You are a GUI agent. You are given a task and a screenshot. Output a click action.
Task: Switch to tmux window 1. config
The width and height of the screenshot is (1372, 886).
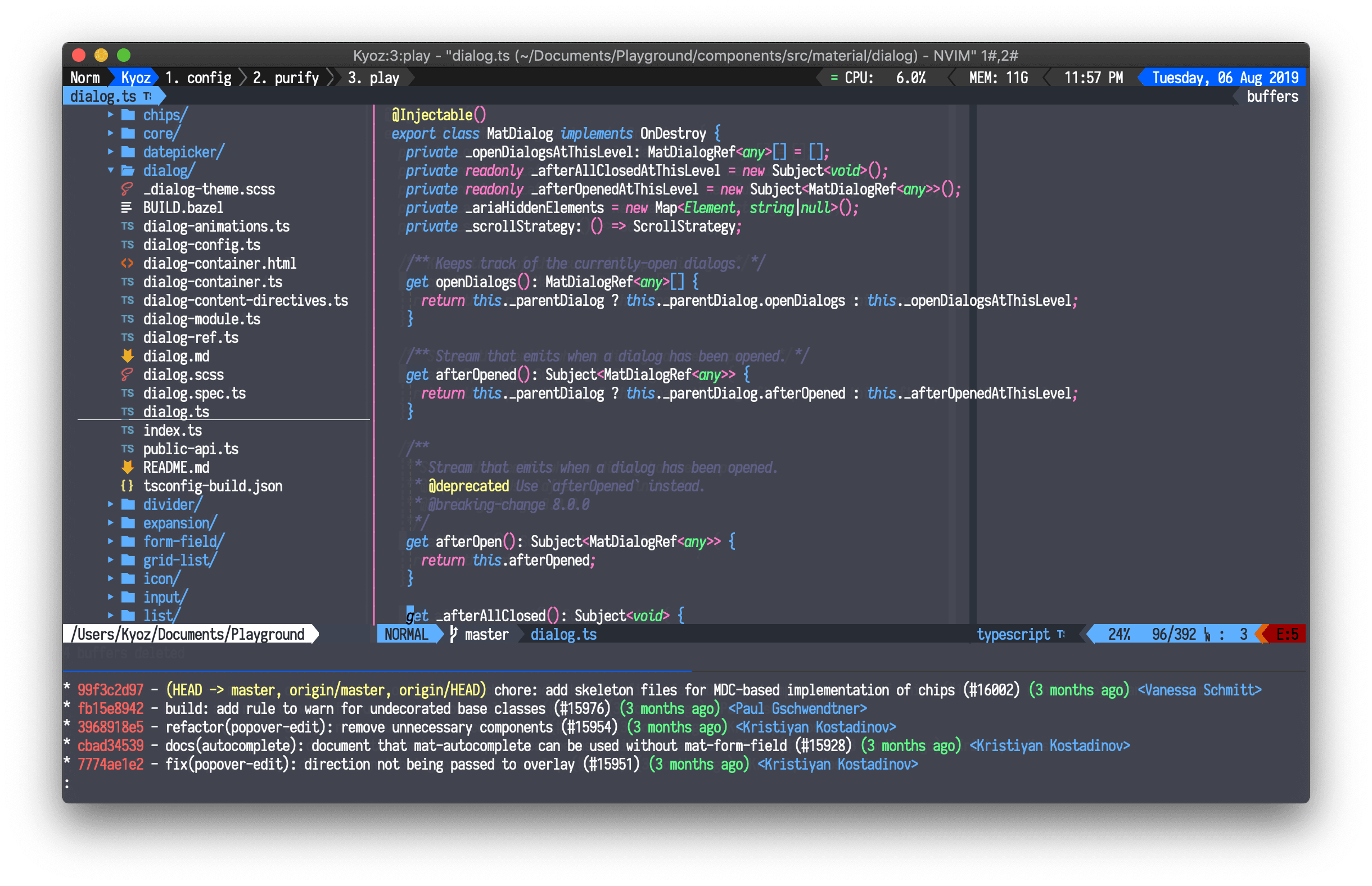pyautogui.click(x=198, y=78)
